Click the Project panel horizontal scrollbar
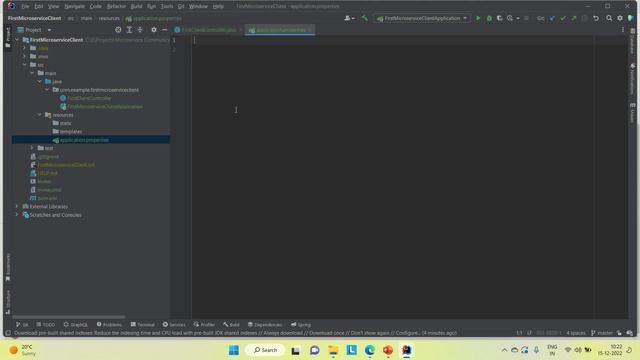Viewport: 640px width, 360px height. [x=69, y=317]
